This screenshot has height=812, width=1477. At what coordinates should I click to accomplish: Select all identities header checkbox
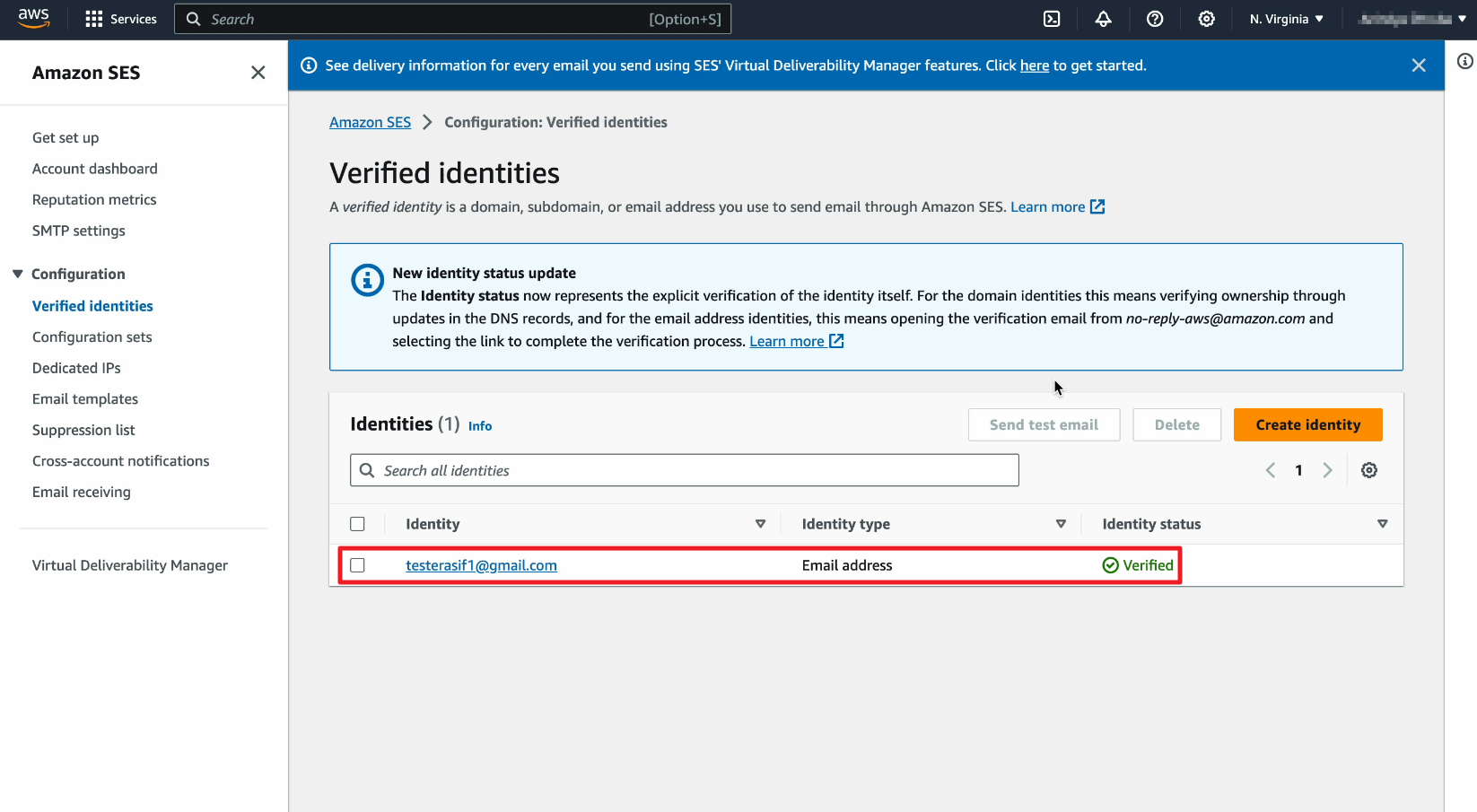click(357, 524)
